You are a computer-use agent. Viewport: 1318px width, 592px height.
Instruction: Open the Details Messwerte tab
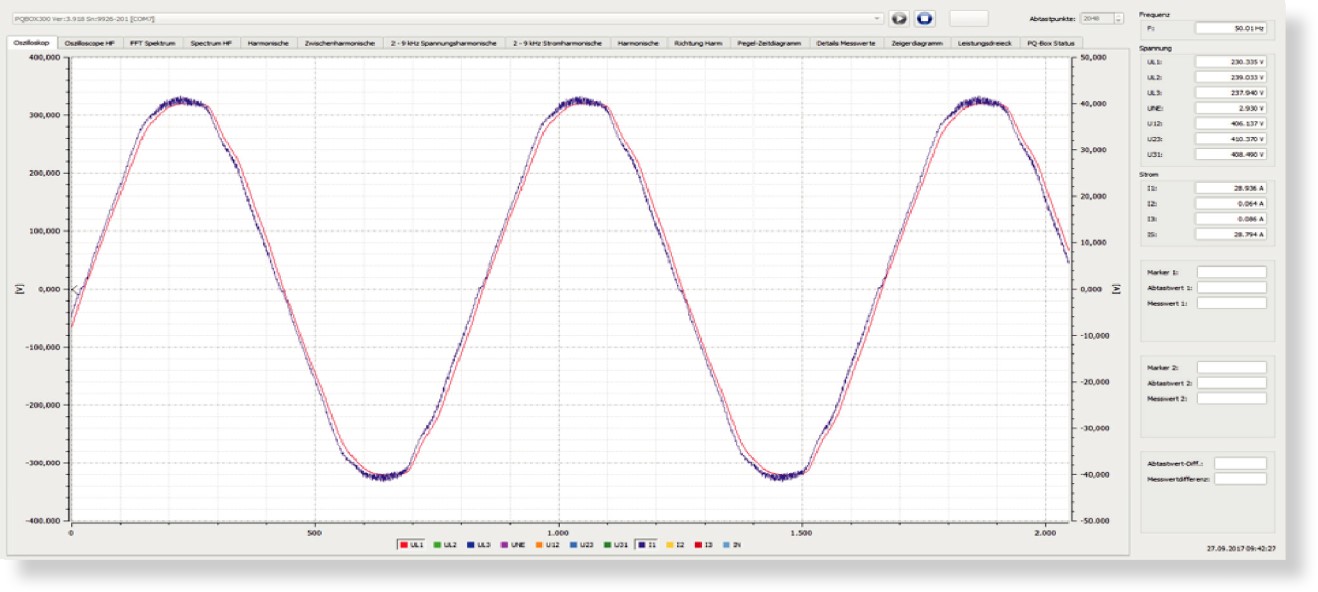[846, 43]
